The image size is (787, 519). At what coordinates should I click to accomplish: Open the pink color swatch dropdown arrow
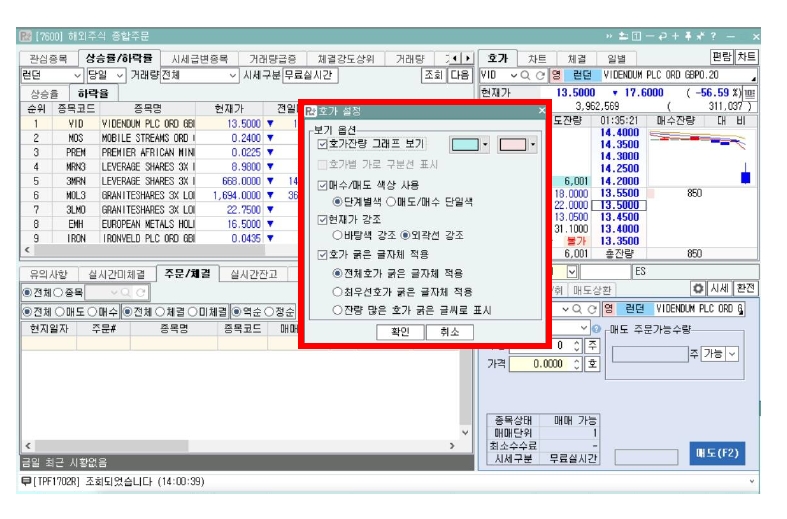coord(533,145)
